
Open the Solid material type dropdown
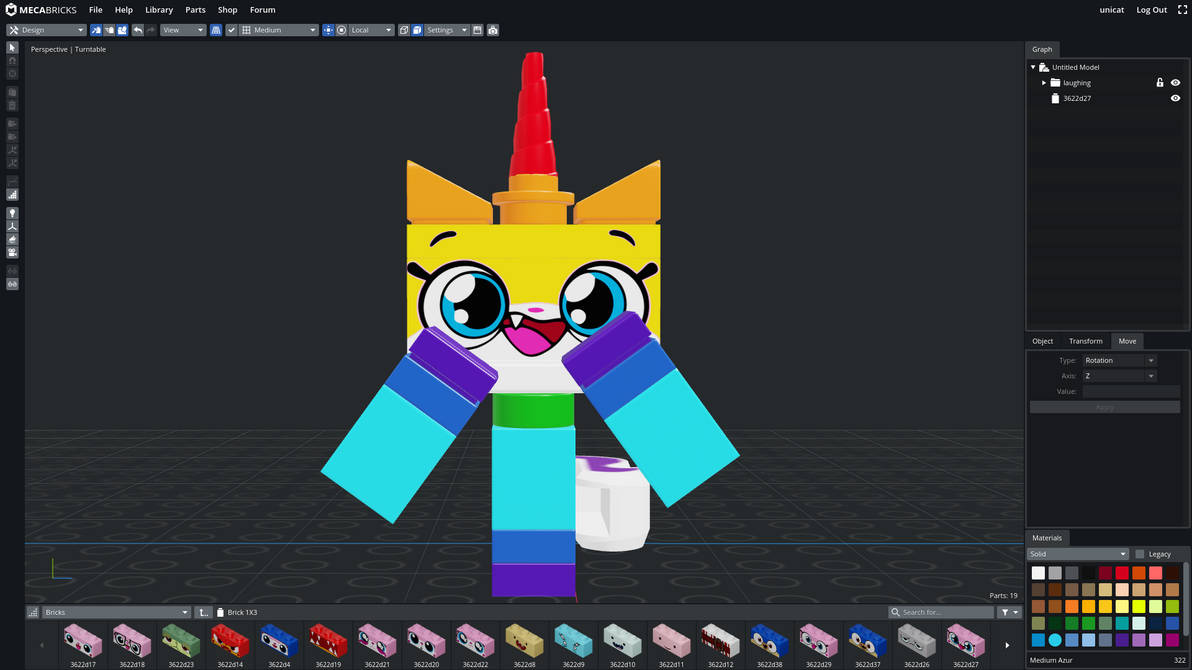(x=1077, y=554)
